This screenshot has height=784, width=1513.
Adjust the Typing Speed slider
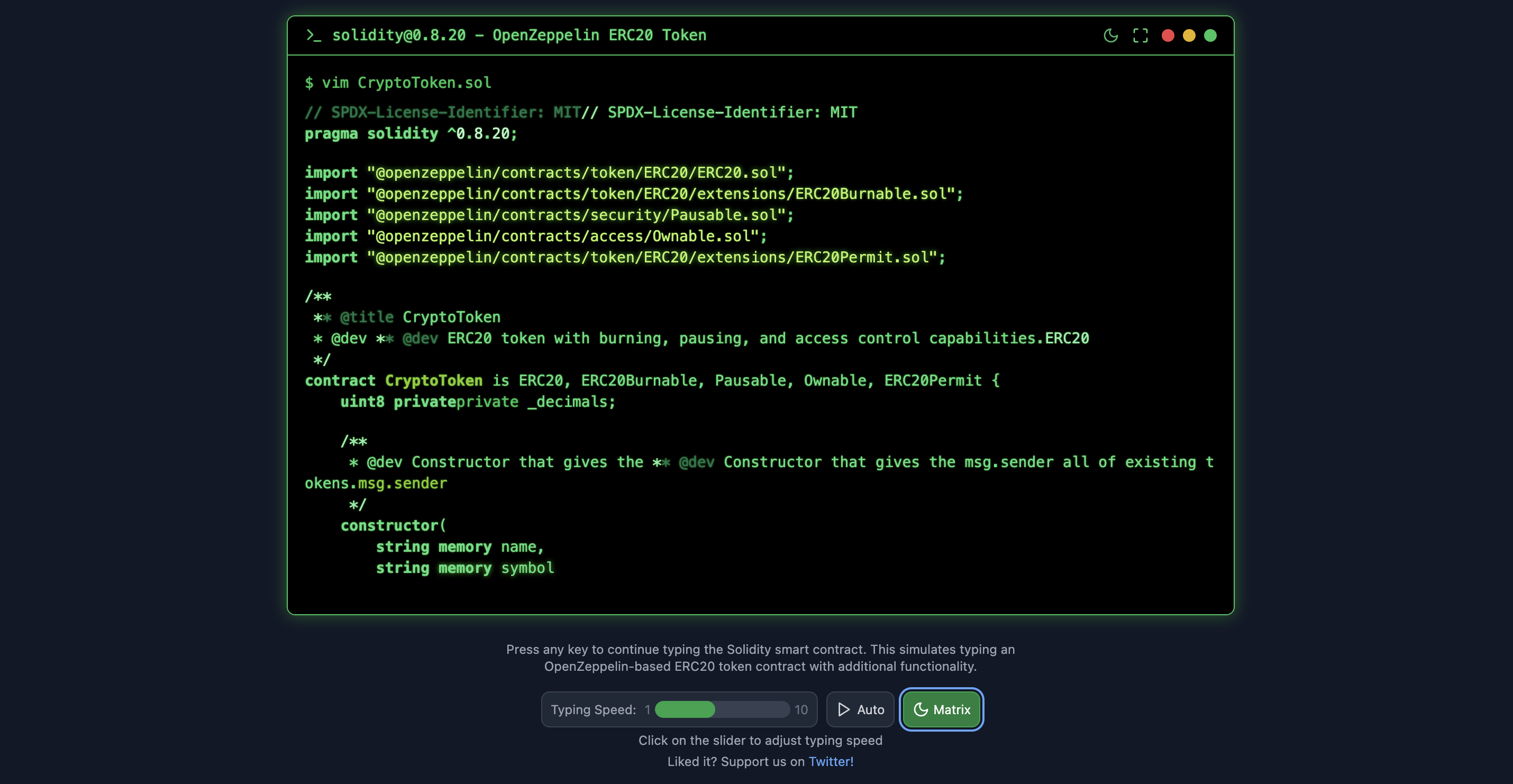[x=722, y=709]
